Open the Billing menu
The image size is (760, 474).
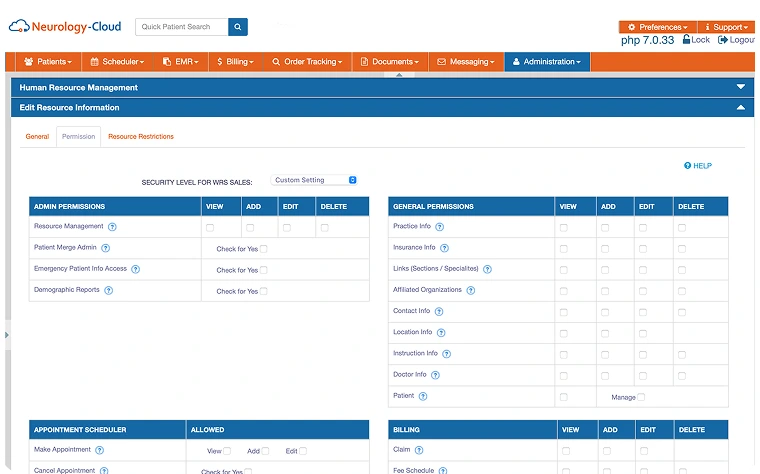[236, 62]
